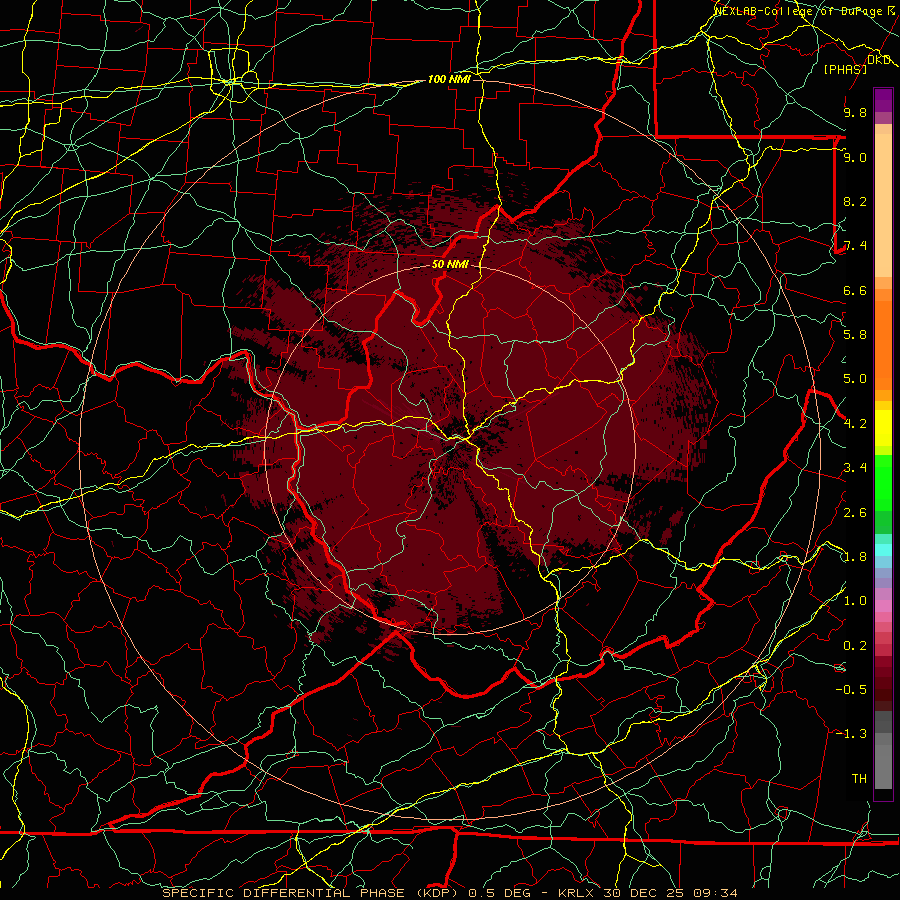Click the 50 NMI range ring label

point(451,264)
